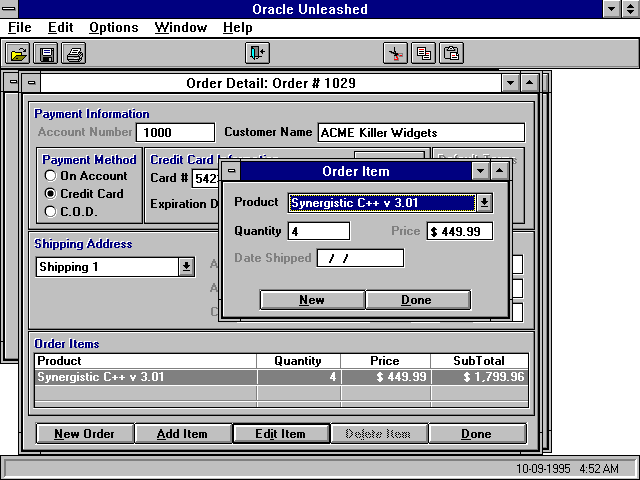Viewport: 640px width, 480px height.
Task: Click the print toolbar icon
Action: tap(74, 53)
